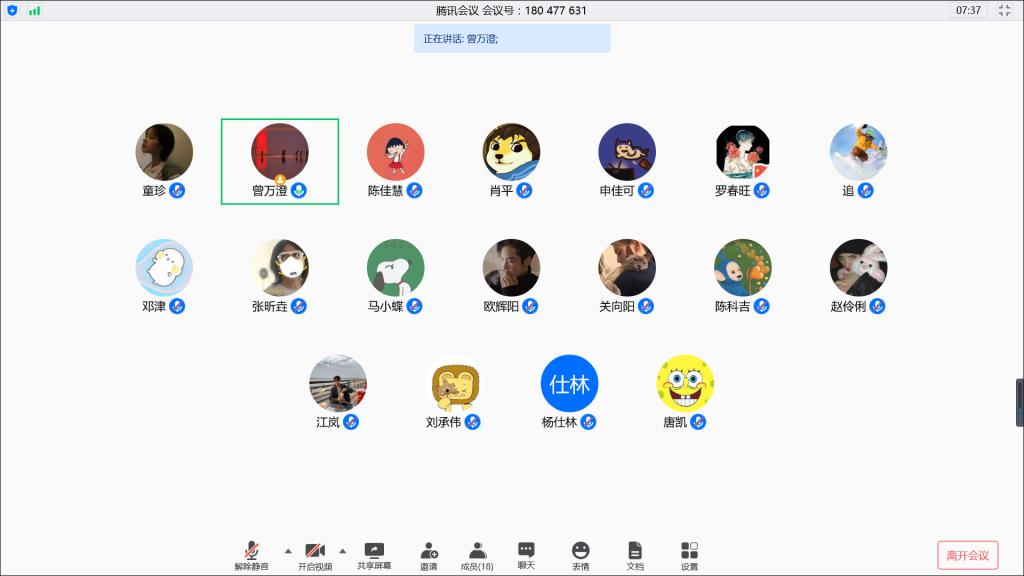Exit full screen using top-right collapse icon
Viewport: 1024px width, 576px height.
(1004, 10)
